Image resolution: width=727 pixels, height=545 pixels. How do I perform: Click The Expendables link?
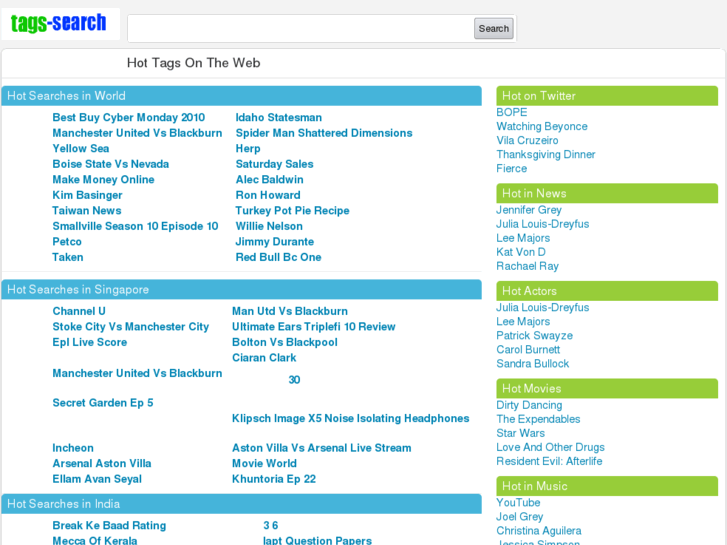click(x=538, y=419)
